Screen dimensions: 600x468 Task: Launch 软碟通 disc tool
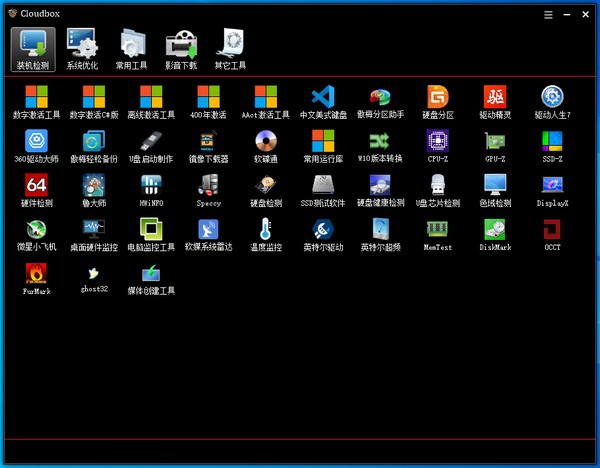(x=266, y=146)
